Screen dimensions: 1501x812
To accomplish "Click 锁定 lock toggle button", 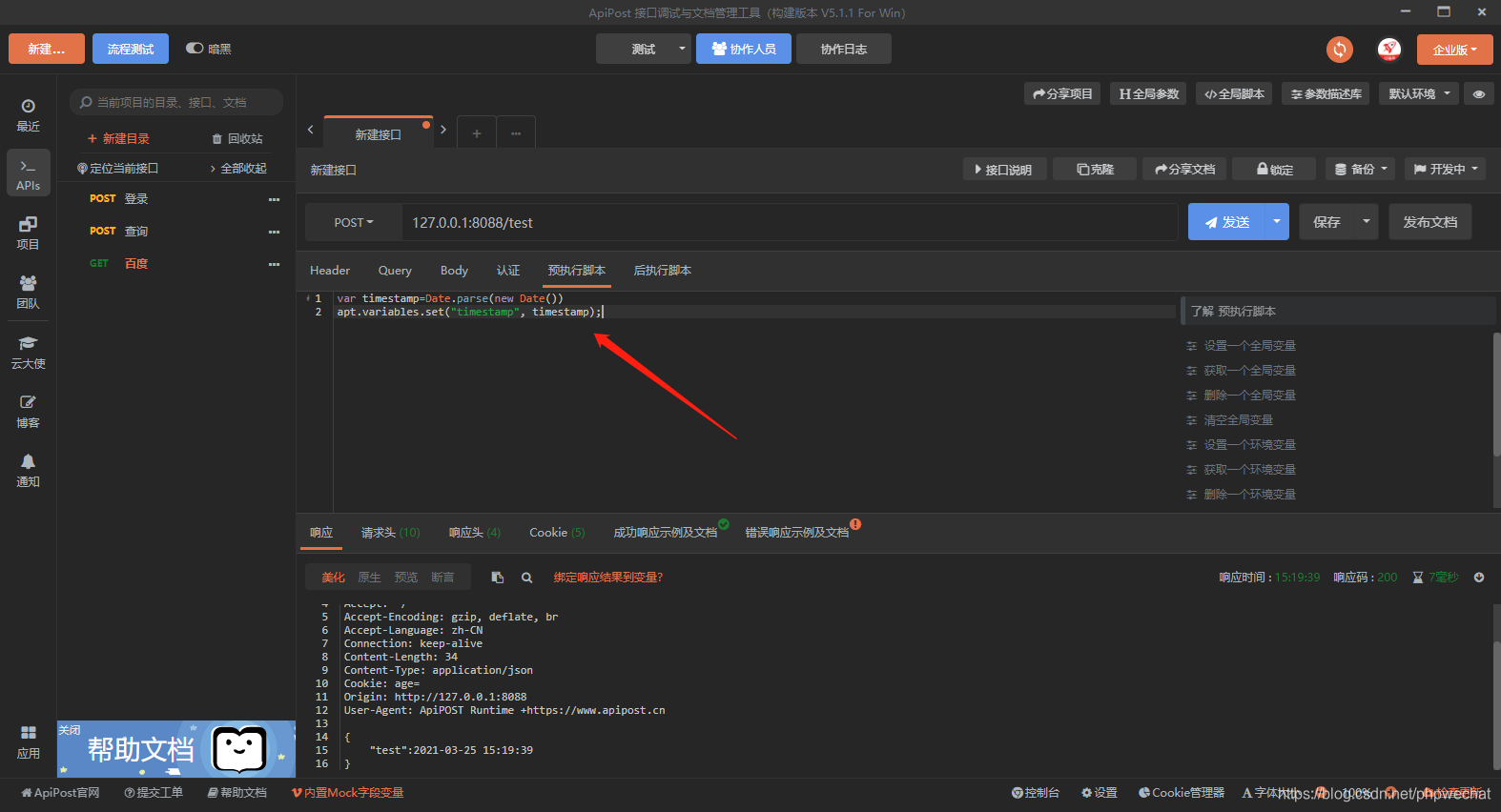I will coord(1274,169).
